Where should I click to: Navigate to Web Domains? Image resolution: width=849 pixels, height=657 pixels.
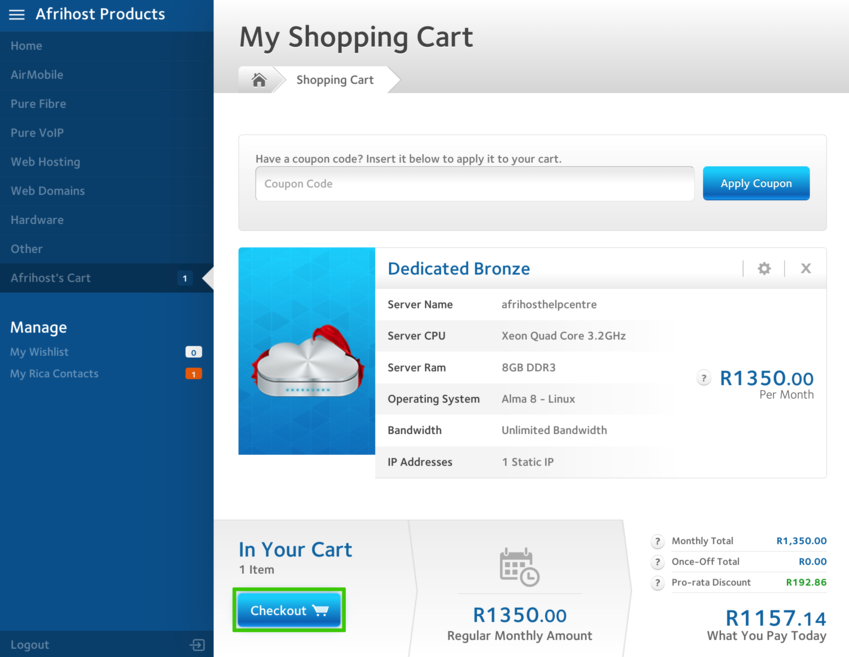point(48,191)
